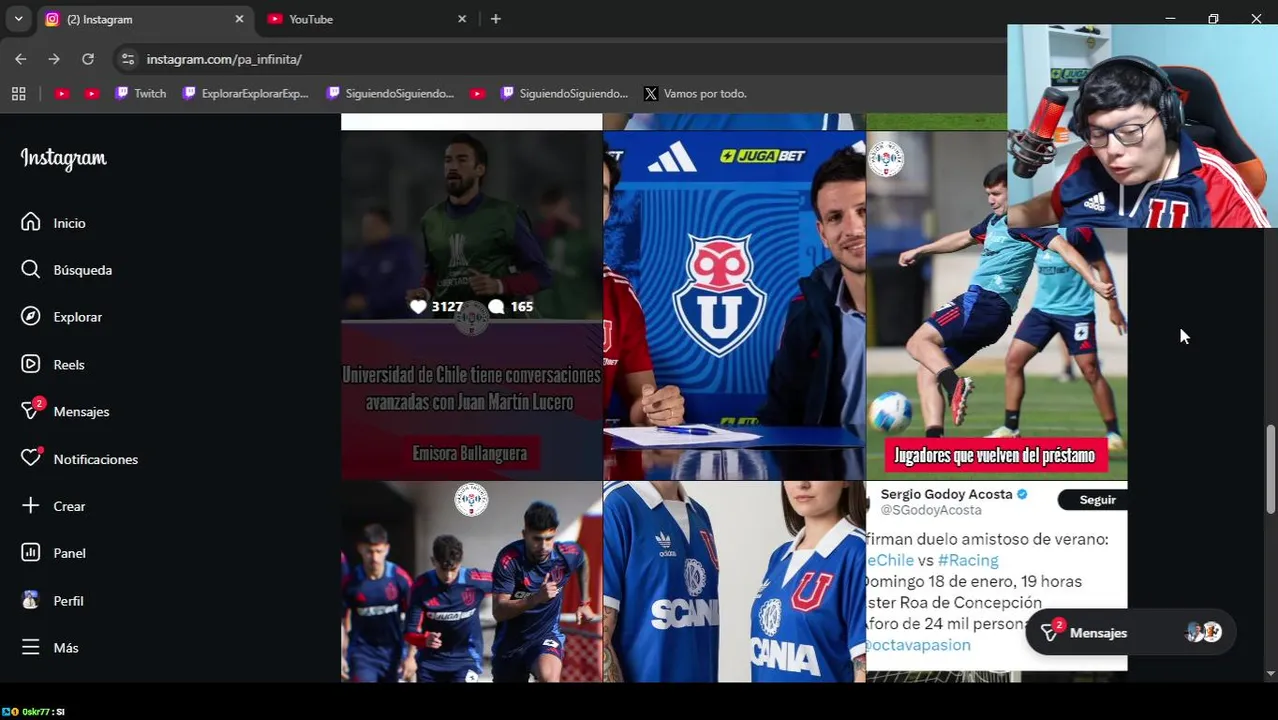The image size is (1278, 720).
Task: Open the Panel dashboard icon
Action: pos(31,553)
